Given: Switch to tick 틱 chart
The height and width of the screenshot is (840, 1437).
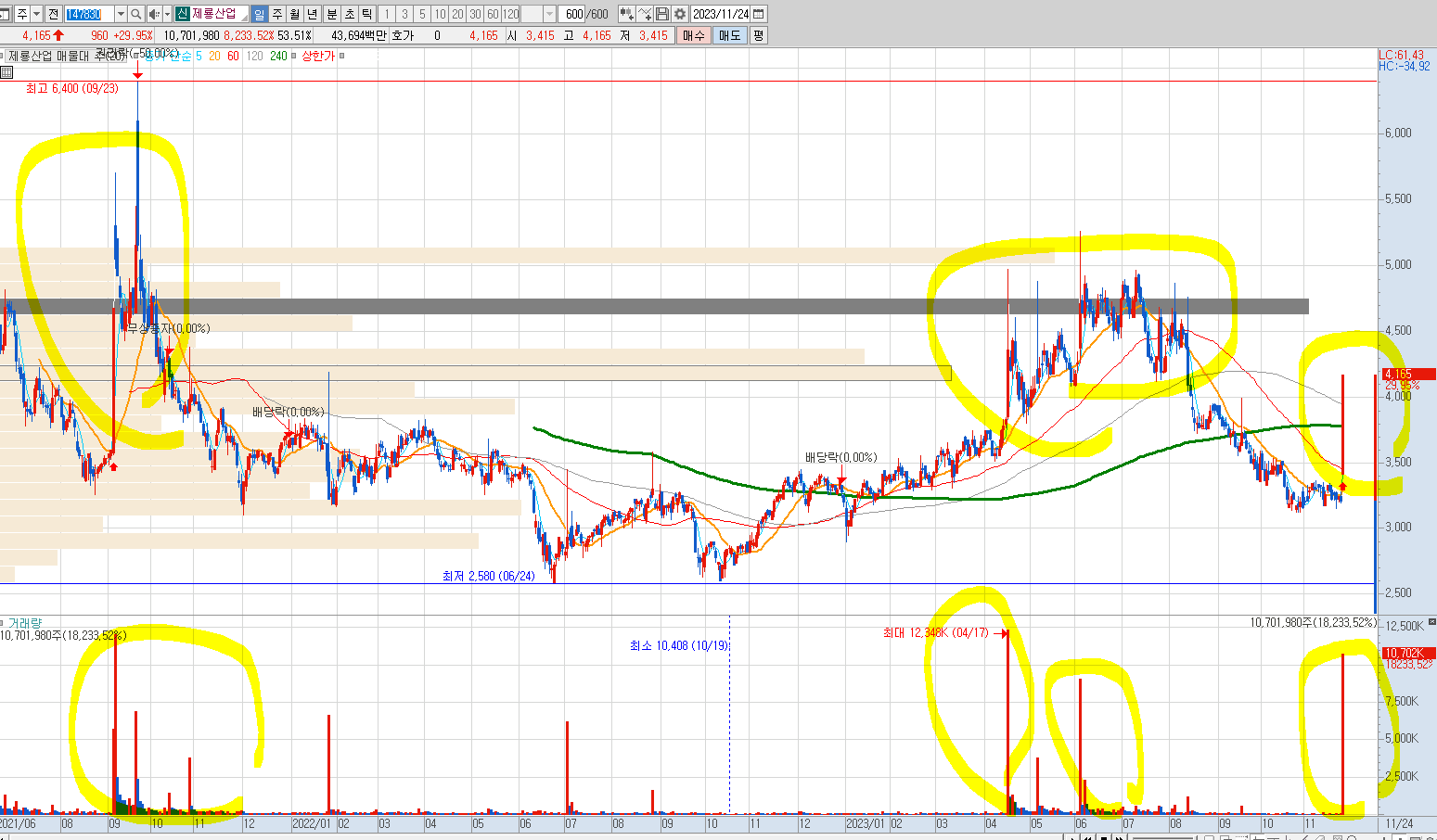Looking at the screenshot, I should [366, 14].
